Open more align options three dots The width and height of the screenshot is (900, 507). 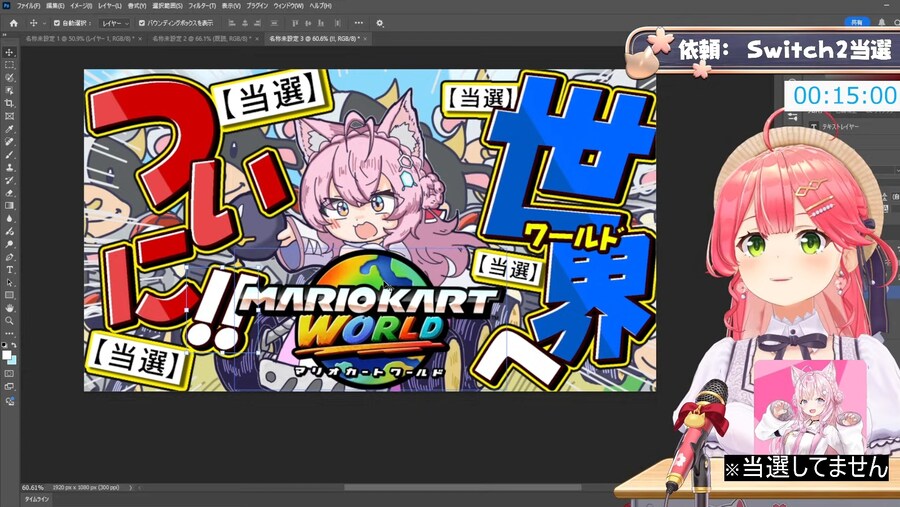(359, 24)
